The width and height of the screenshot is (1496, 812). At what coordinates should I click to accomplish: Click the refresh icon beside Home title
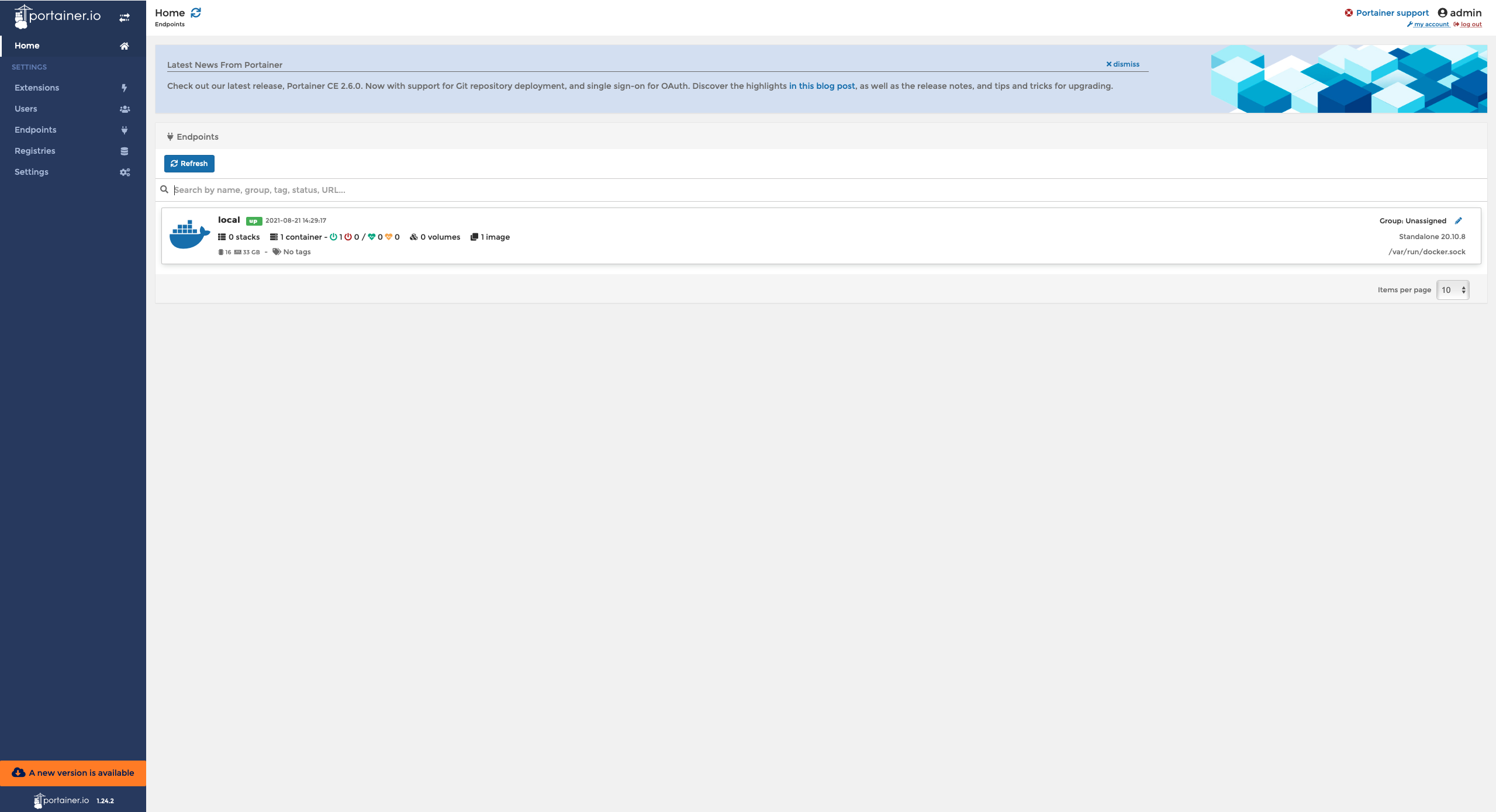[196, 13]
